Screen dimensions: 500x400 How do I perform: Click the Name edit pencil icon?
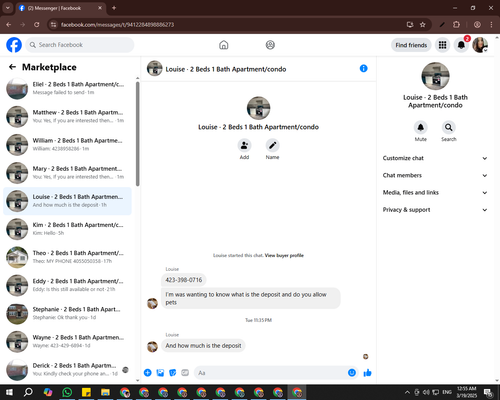[x=272, y=145]
